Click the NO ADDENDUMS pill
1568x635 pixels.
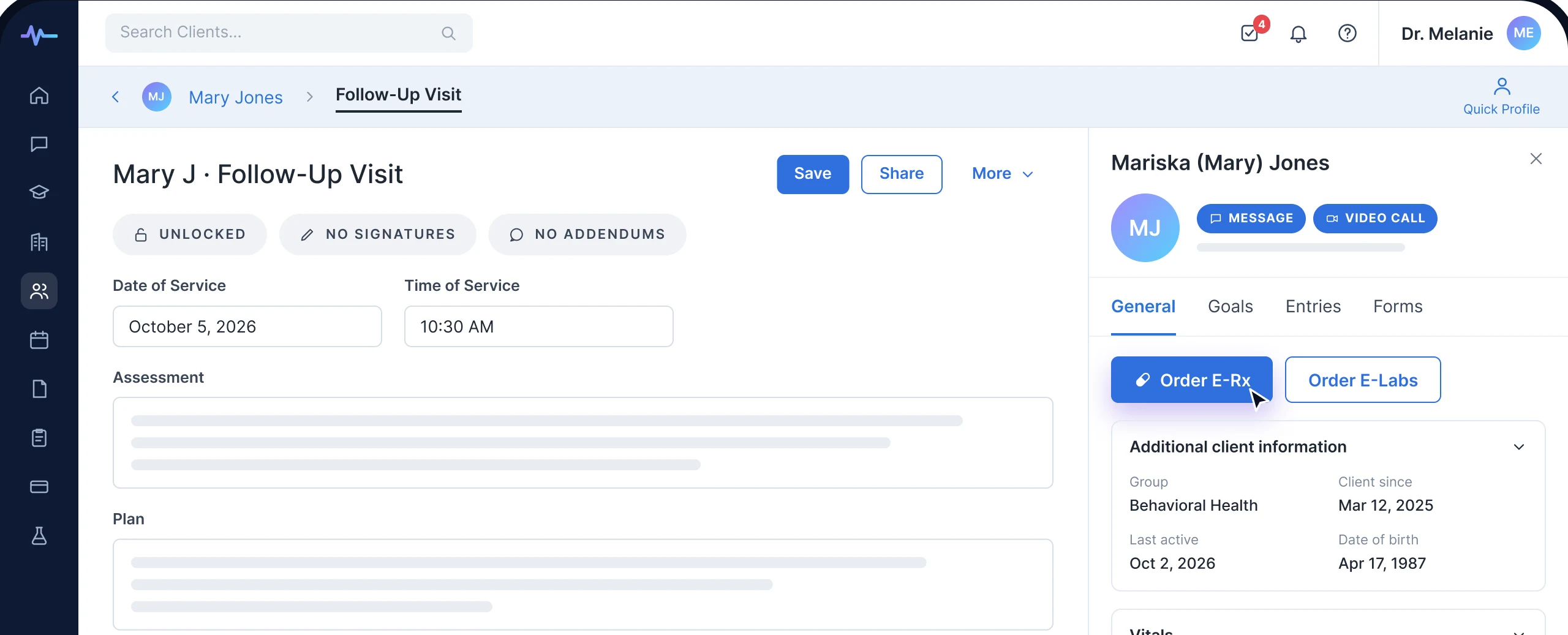click(x=587, y=235)
